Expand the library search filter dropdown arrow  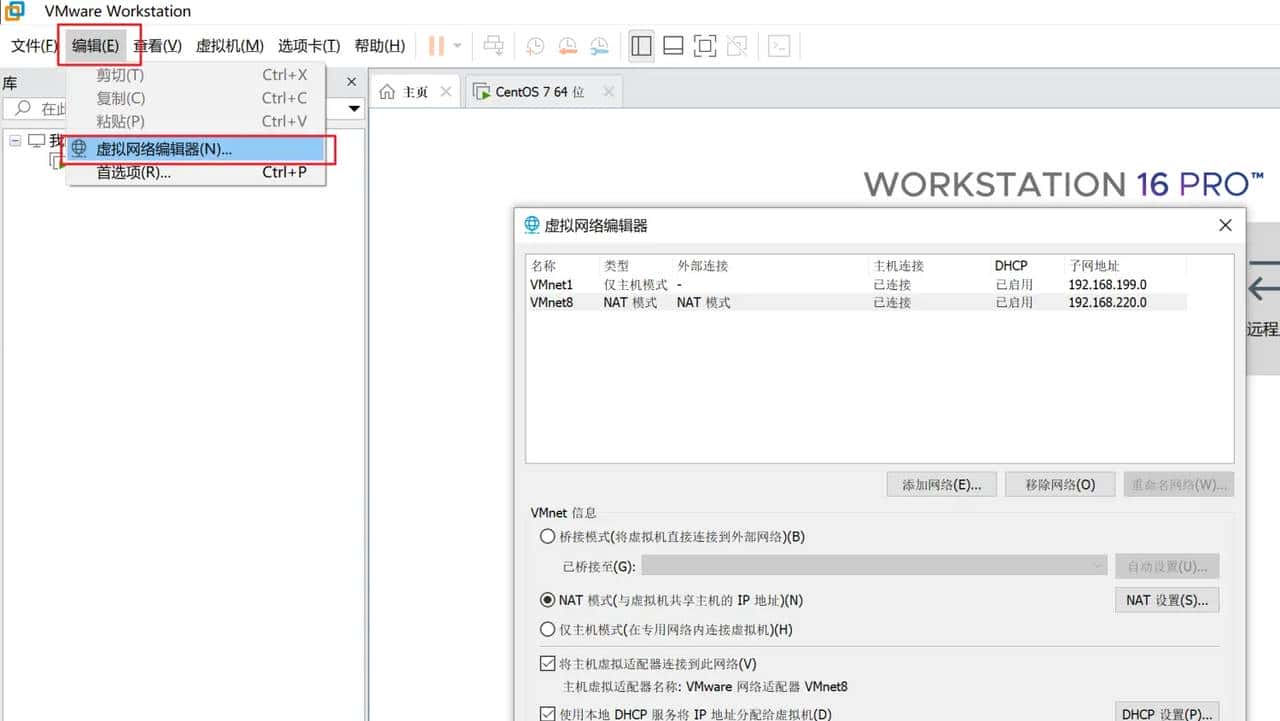(x=354, y=109)
